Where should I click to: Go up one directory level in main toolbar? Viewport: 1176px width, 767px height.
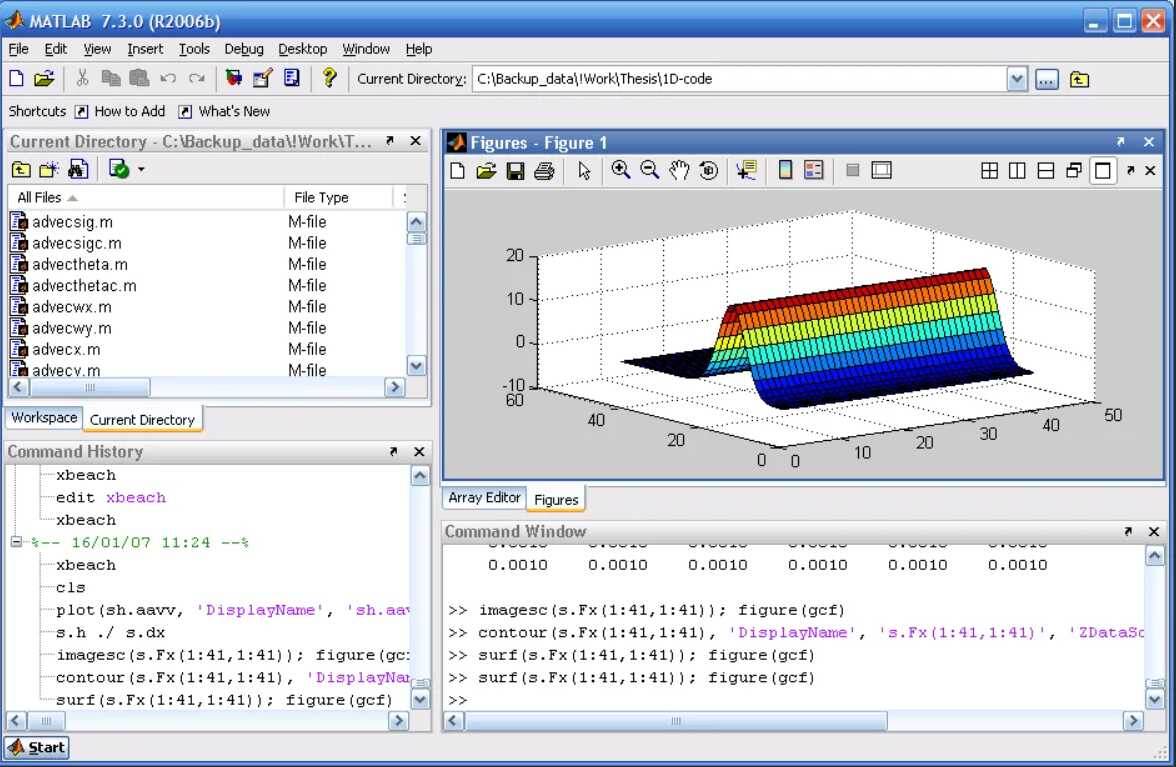pos(1079,79)
